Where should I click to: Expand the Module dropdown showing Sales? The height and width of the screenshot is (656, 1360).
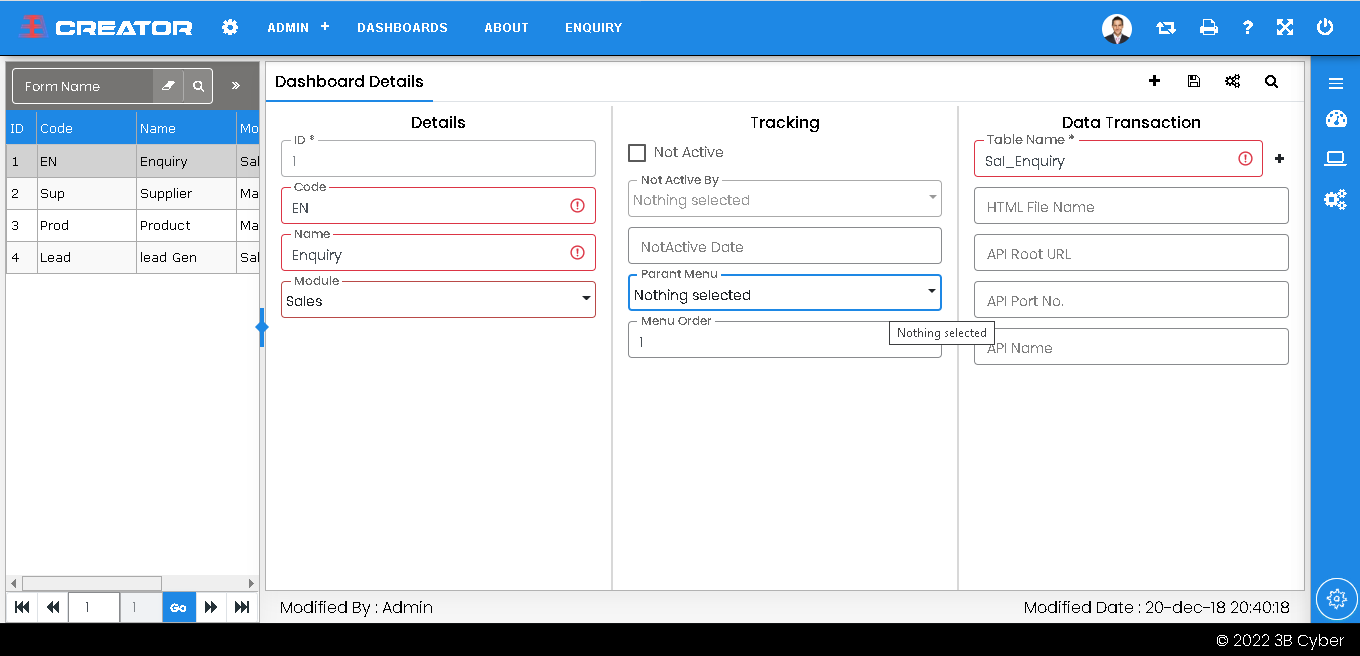pyautogui.click(x=438, y=300)
